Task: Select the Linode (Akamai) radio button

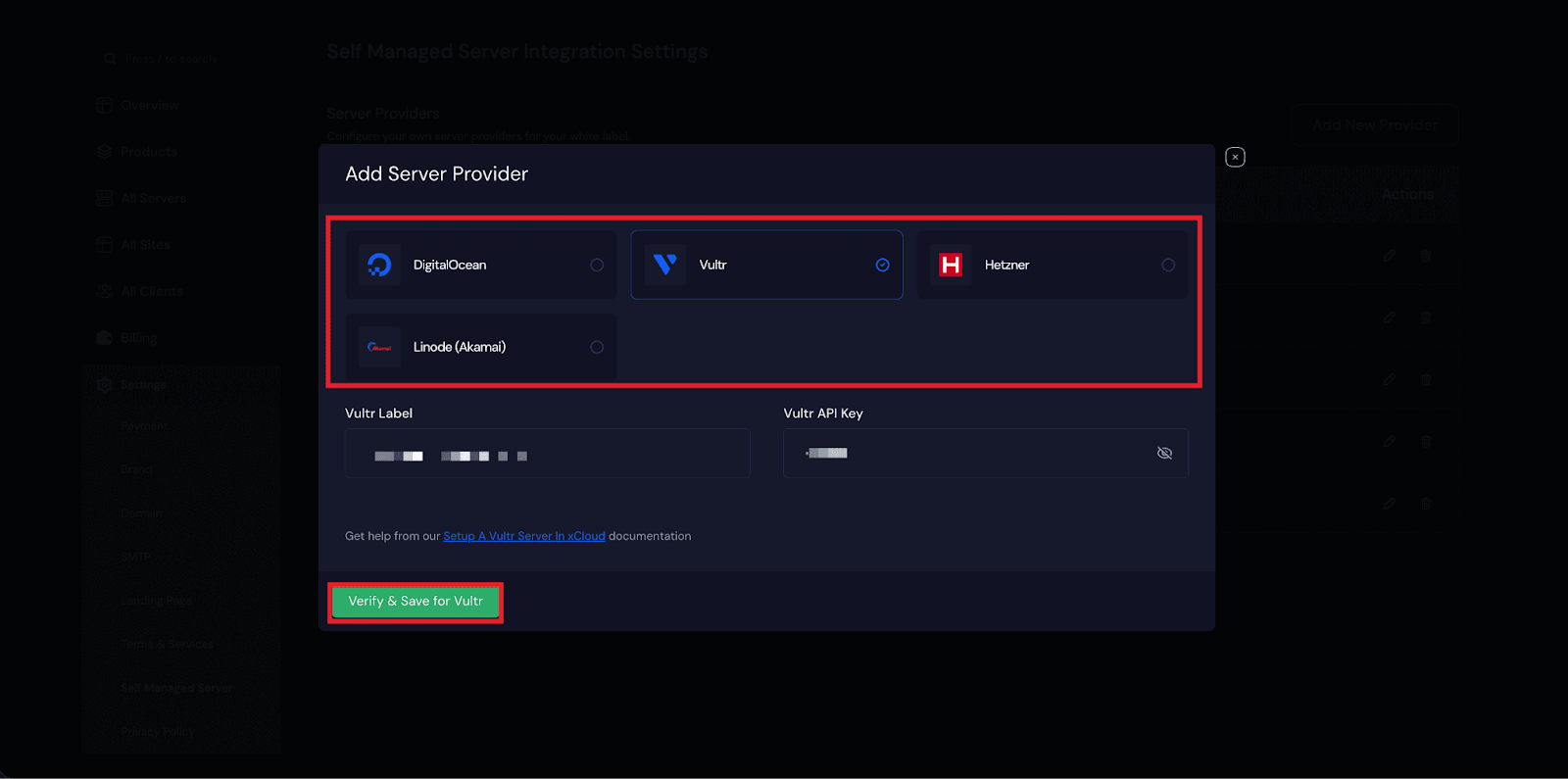Action: click(x=597, y=348)
